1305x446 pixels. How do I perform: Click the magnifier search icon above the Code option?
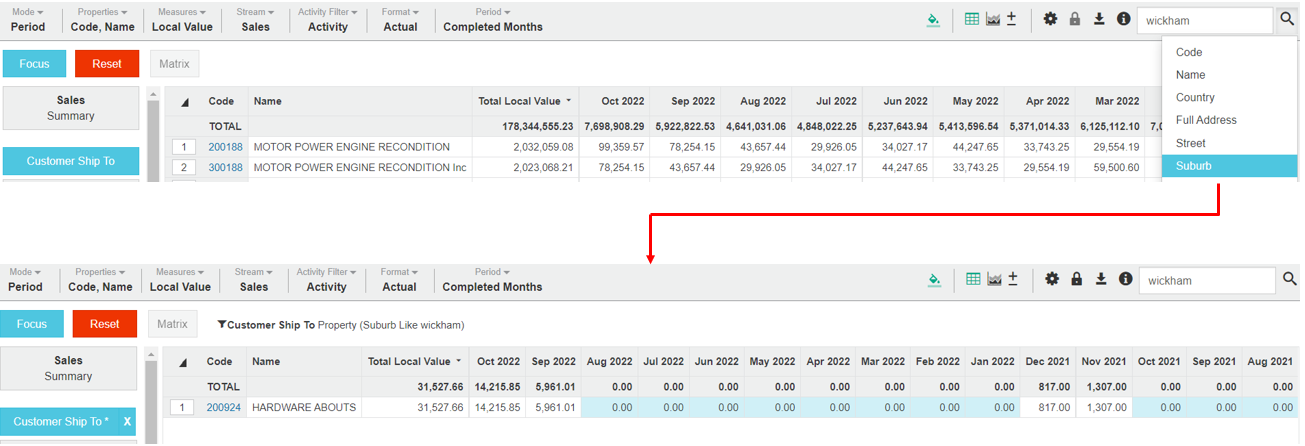click(x=1287, y=19)
